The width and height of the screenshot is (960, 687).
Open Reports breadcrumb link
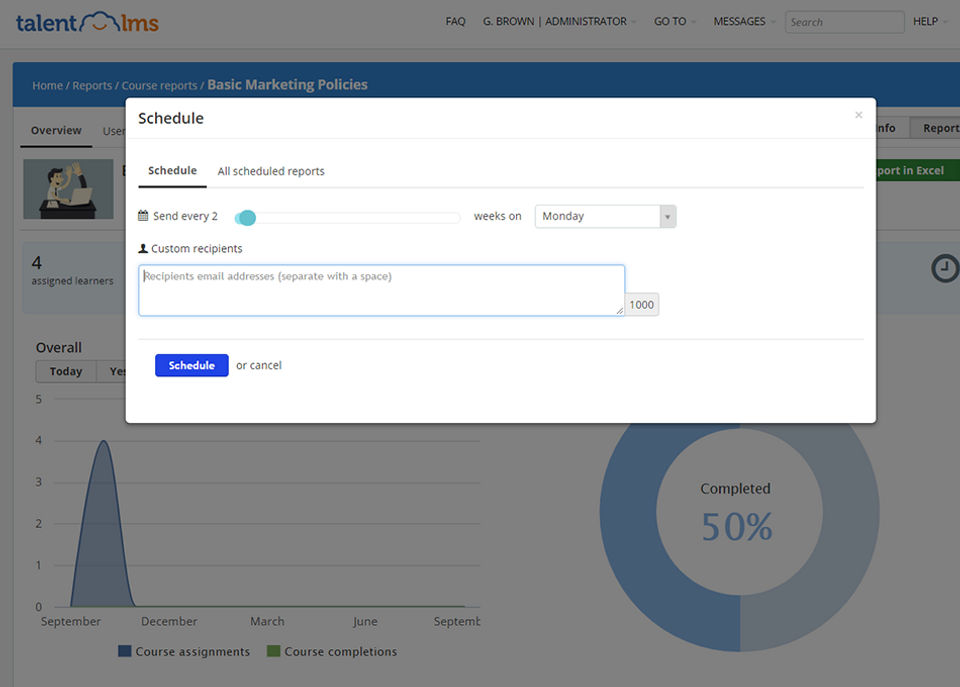92,86
